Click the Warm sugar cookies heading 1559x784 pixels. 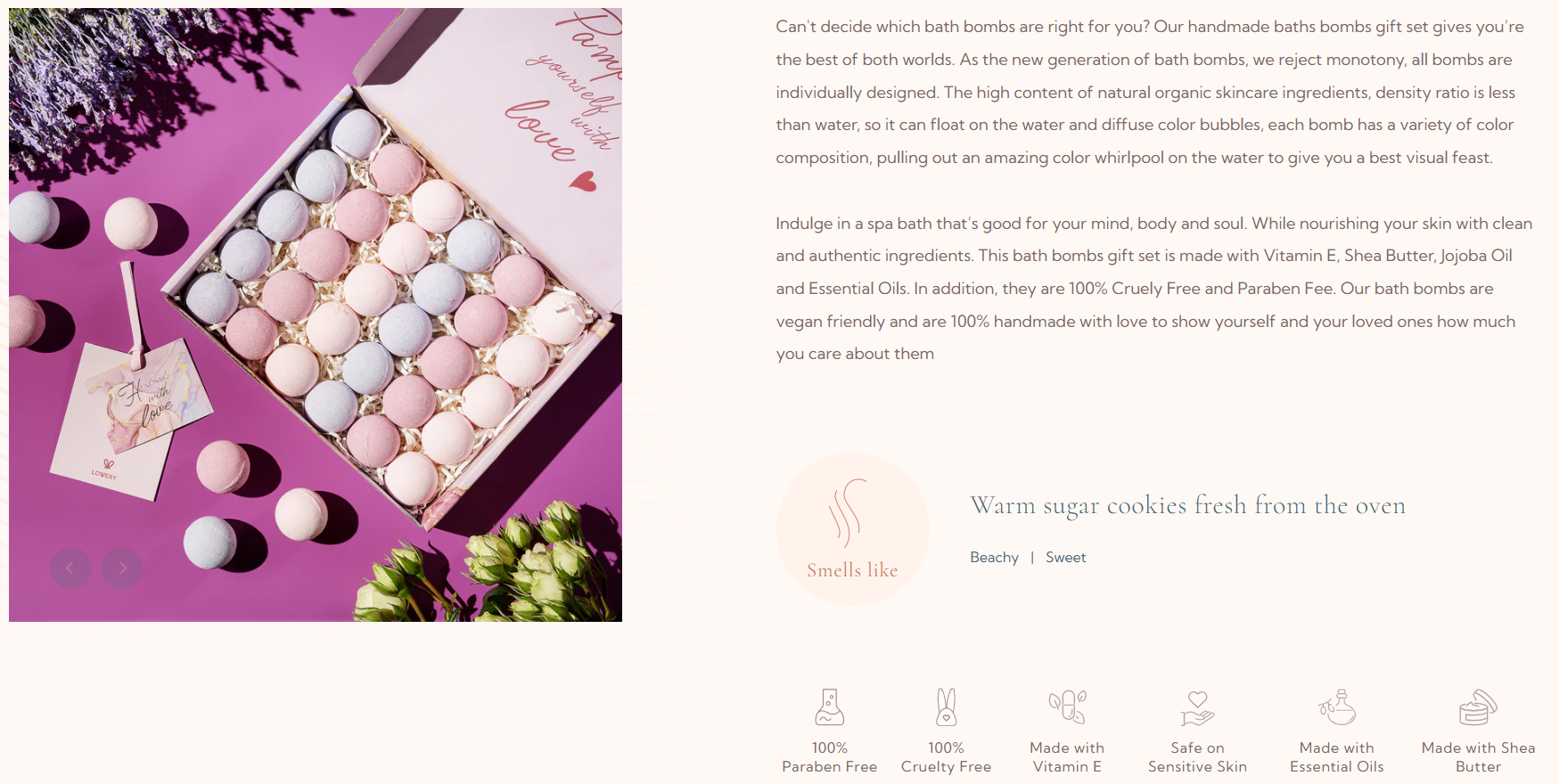(x=1187, y=505)
